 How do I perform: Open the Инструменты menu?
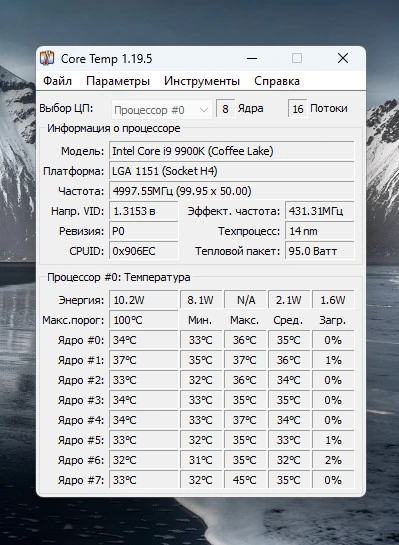[x=202, y=81]
